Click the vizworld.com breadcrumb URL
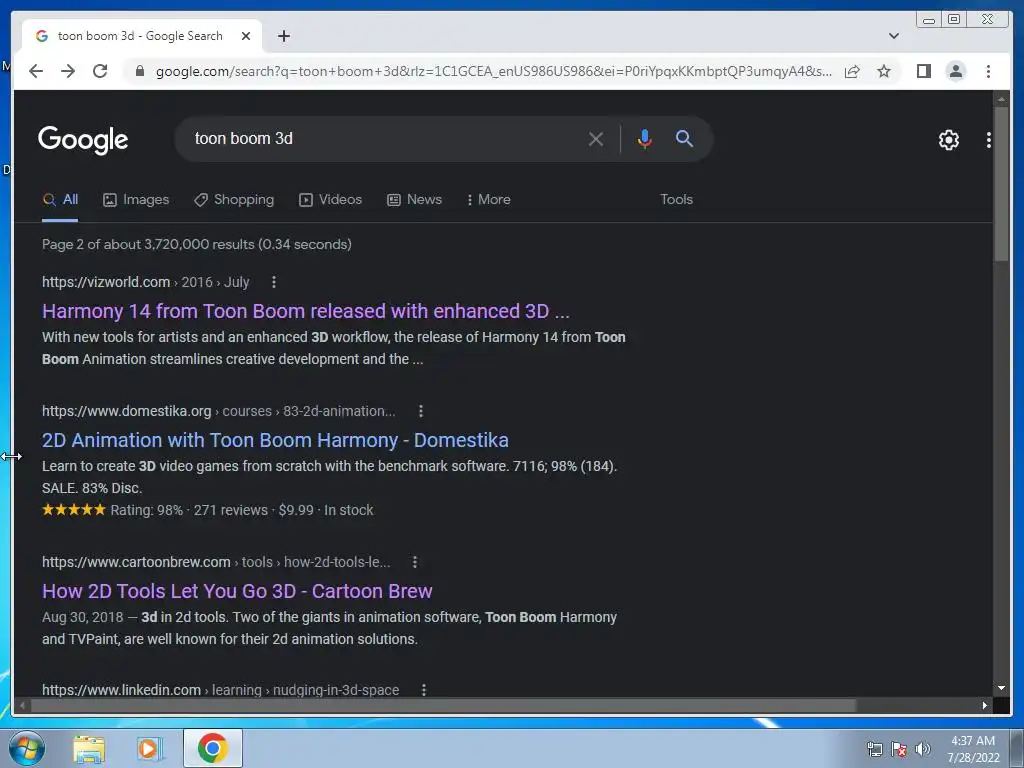This screenshot has width=1024, height=768. 146,282
